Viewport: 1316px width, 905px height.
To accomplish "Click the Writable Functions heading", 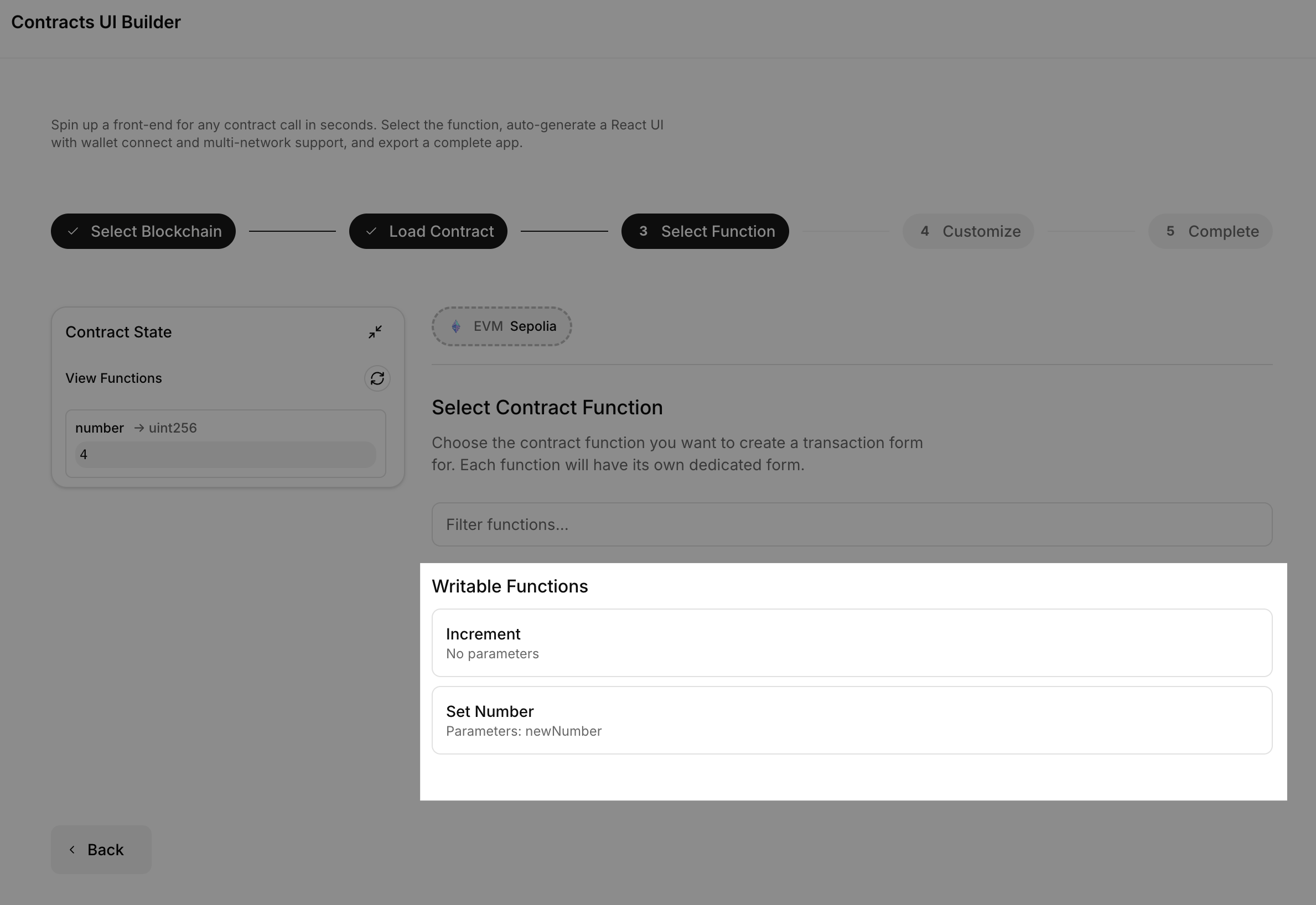I will point(510,586).
